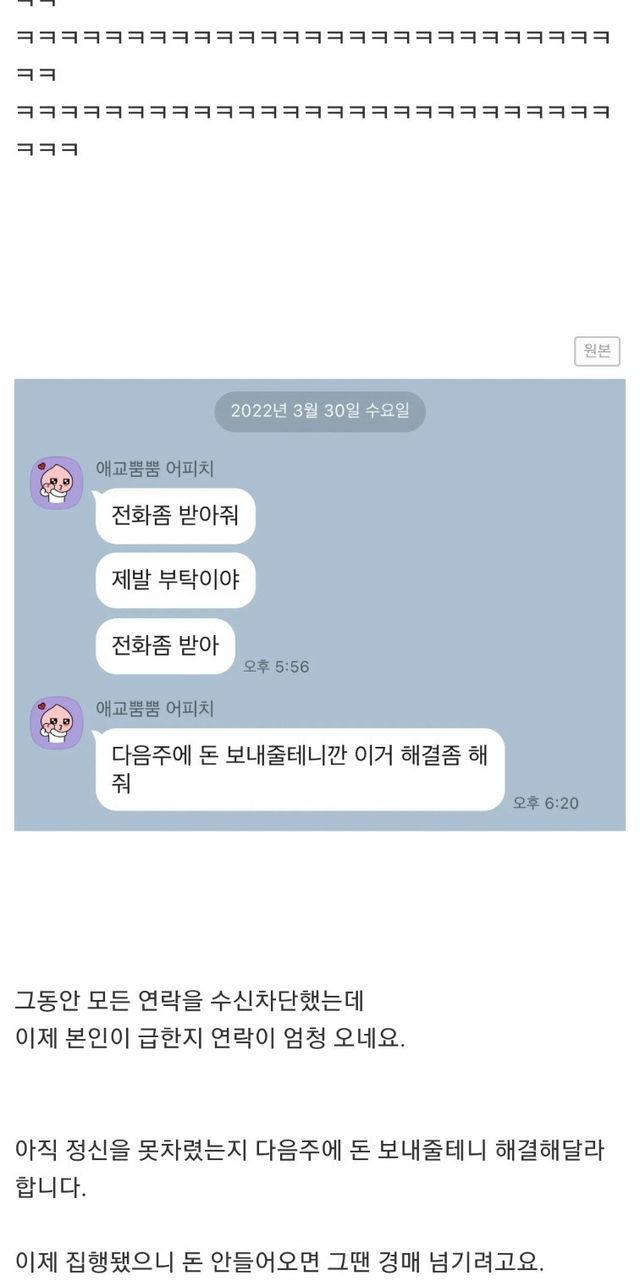Screen dimensions: 640x1280
Task: Open the upper Apeach profile avatar
Action: 56,483
